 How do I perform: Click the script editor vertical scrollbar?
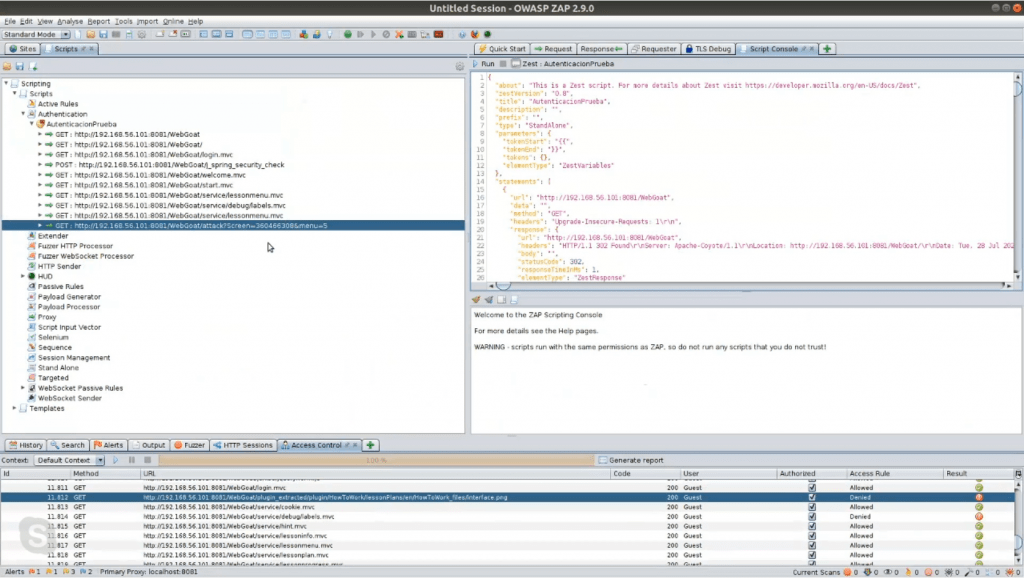click(x=1017, y=178)
